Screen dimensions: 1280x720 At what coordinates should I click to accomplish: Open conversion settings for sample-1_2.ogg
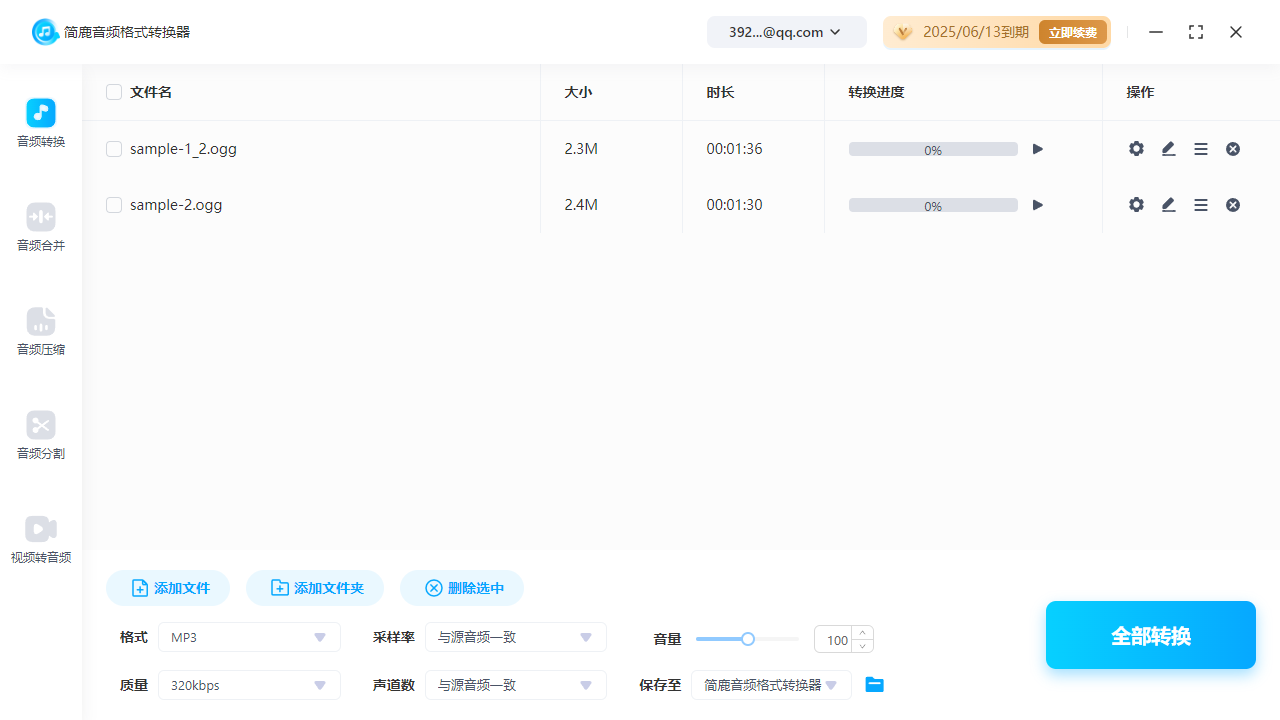(1136, 148)
